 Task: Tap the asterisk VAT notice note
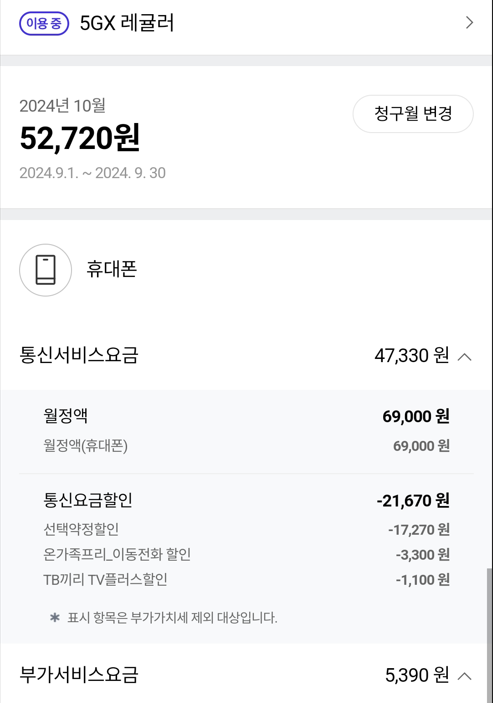click(x=163, y=618)
